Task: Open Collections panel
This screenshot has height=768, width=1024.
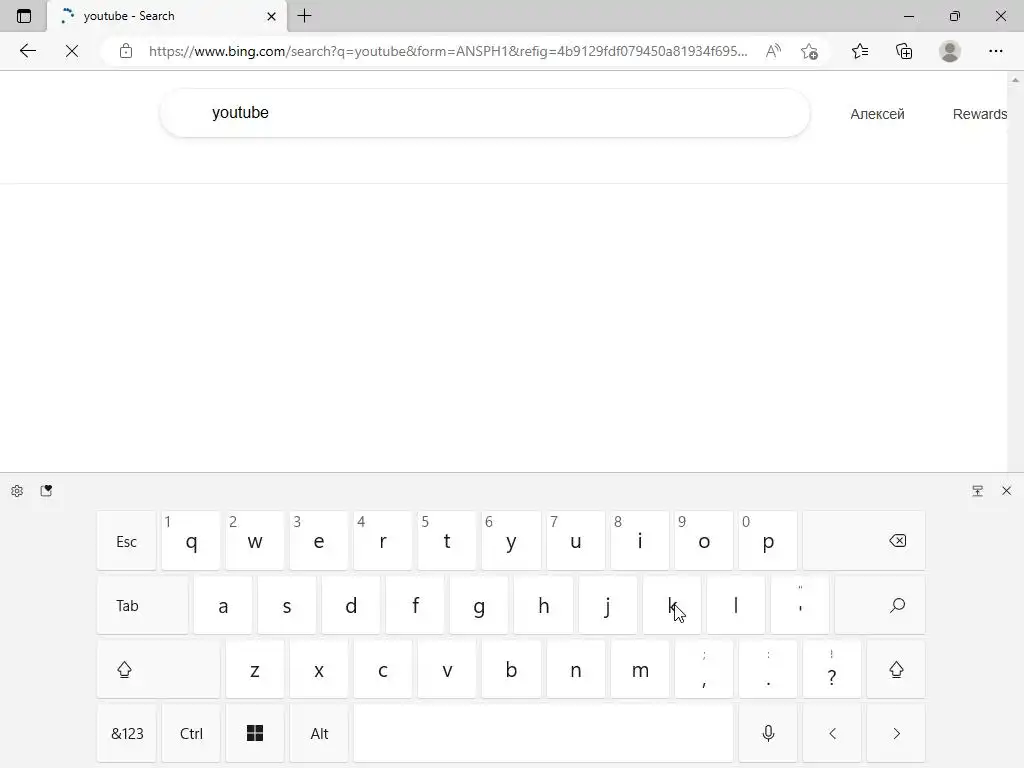Action: (x=904, y=51)
